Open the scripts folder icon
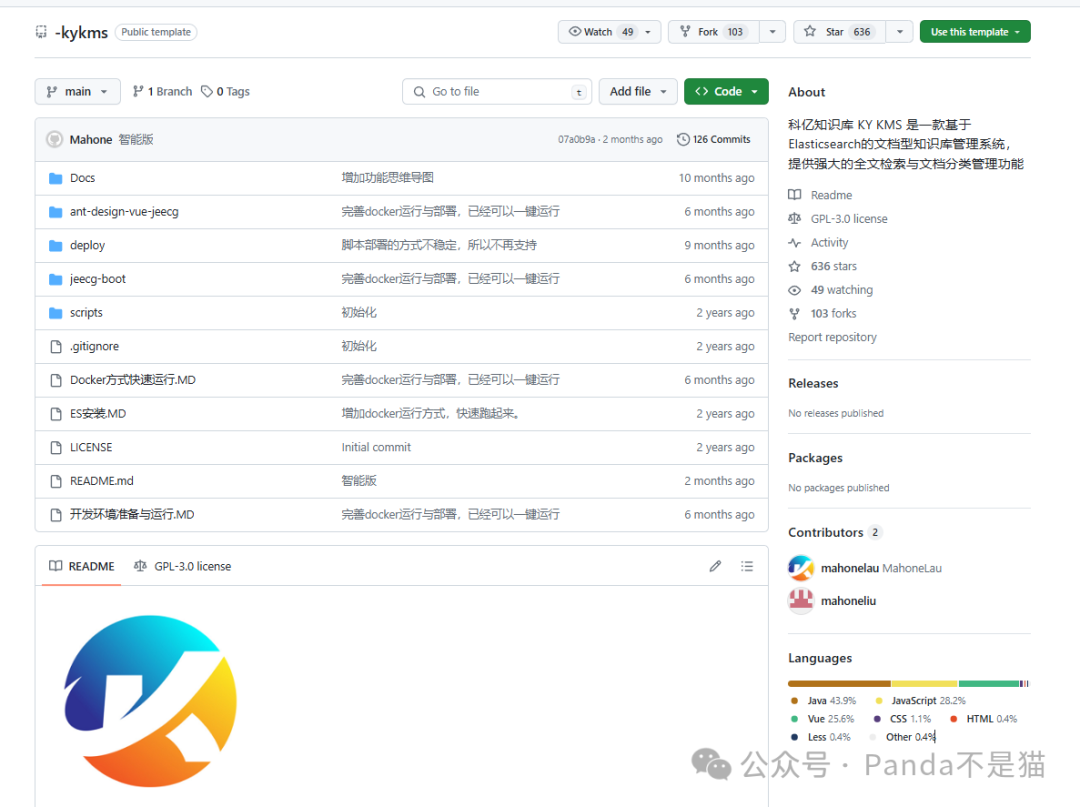Viewport: 1080px width, 807px height. tap(56, 313)
